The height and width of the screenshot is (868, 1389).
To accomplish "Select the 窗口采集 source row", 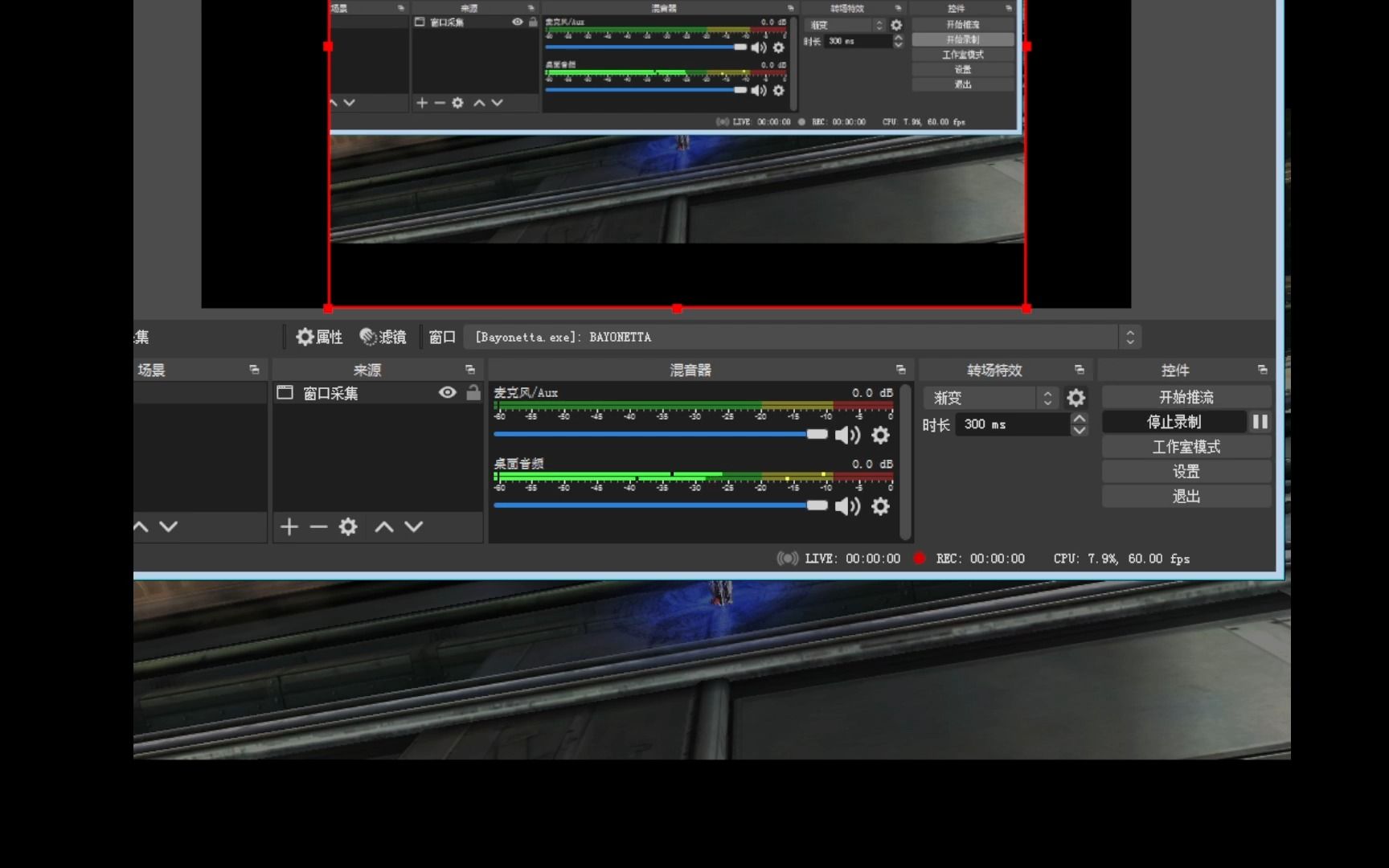I will 378,393.
